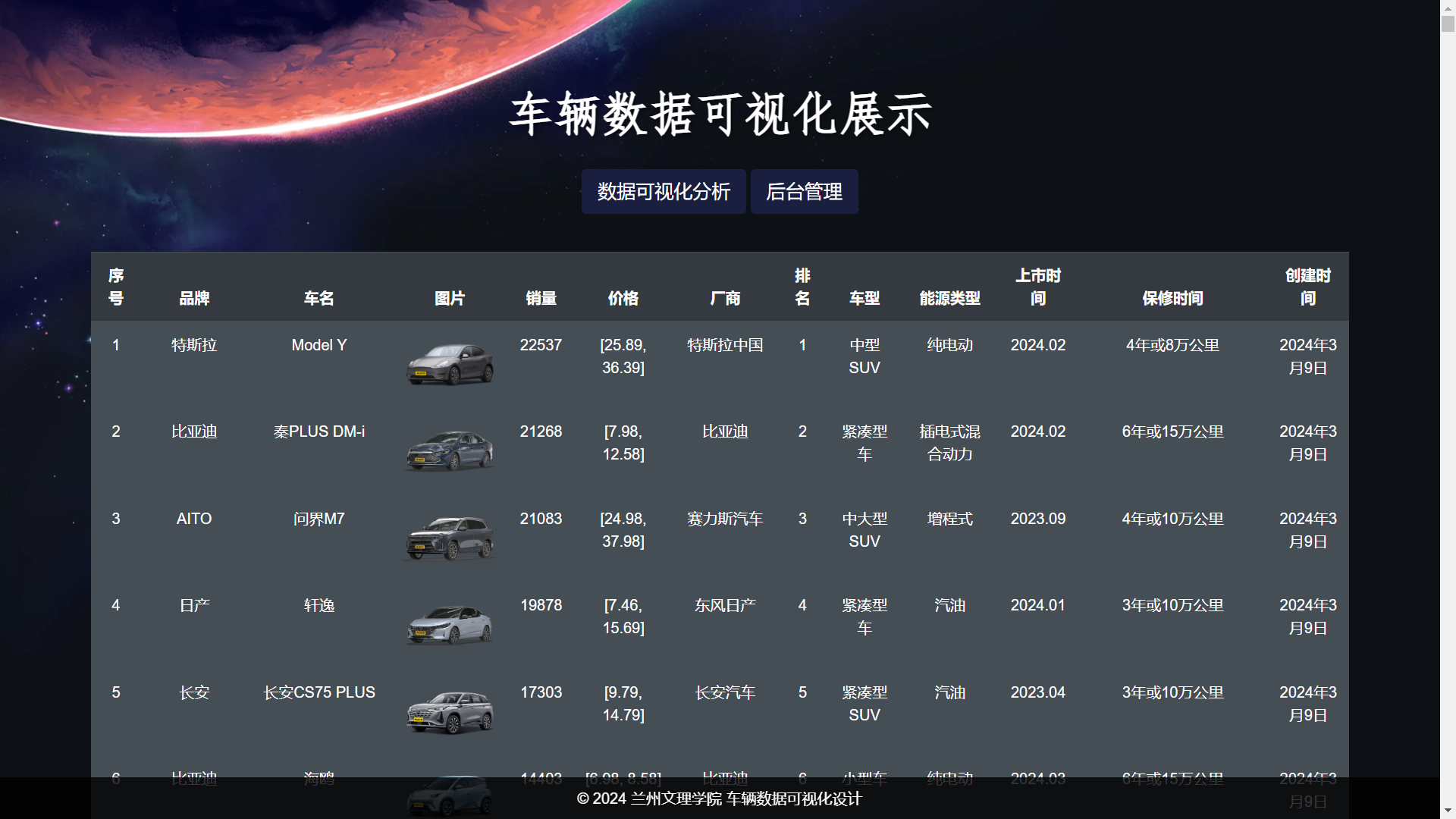Select the Model Y name cell
Image resolution: width=1456 pixels, height=819 pixels.
[x=319, y=345]
